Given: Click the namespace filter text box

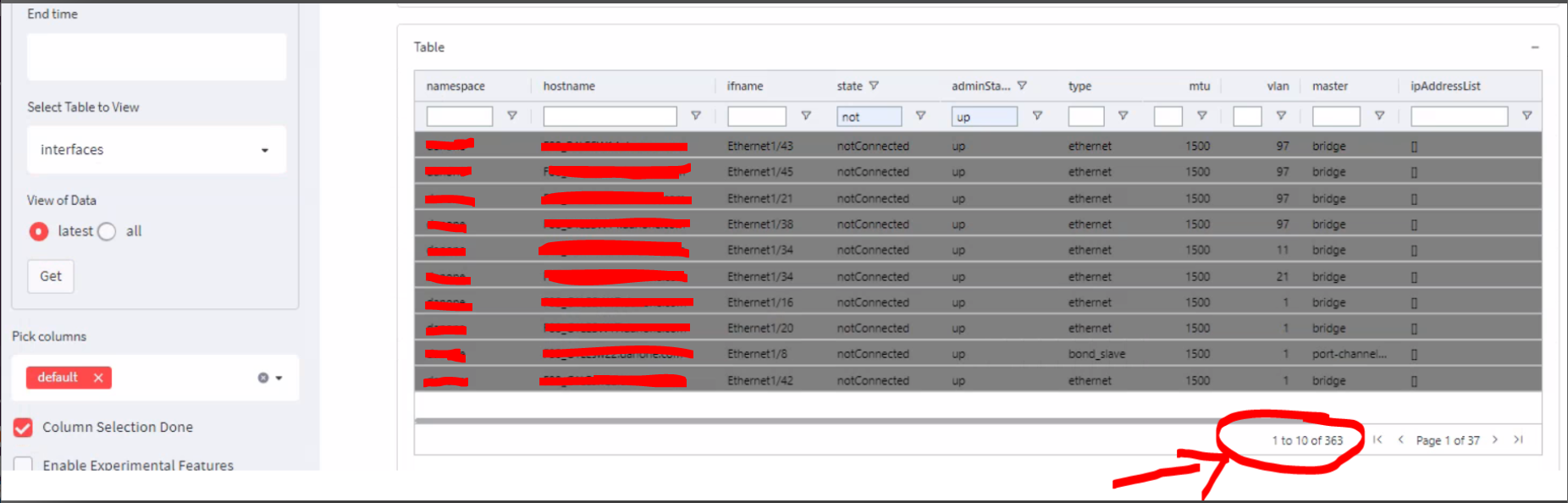Looking at the screenshot, I should (x=460, y=116).
